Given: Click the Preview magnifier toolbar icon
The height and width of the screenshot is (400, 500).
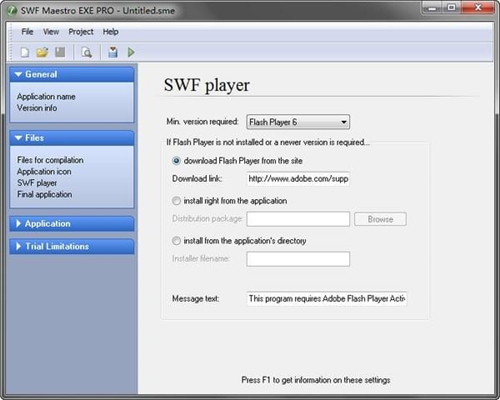Looking at the screenshot, I should [87, 52].
